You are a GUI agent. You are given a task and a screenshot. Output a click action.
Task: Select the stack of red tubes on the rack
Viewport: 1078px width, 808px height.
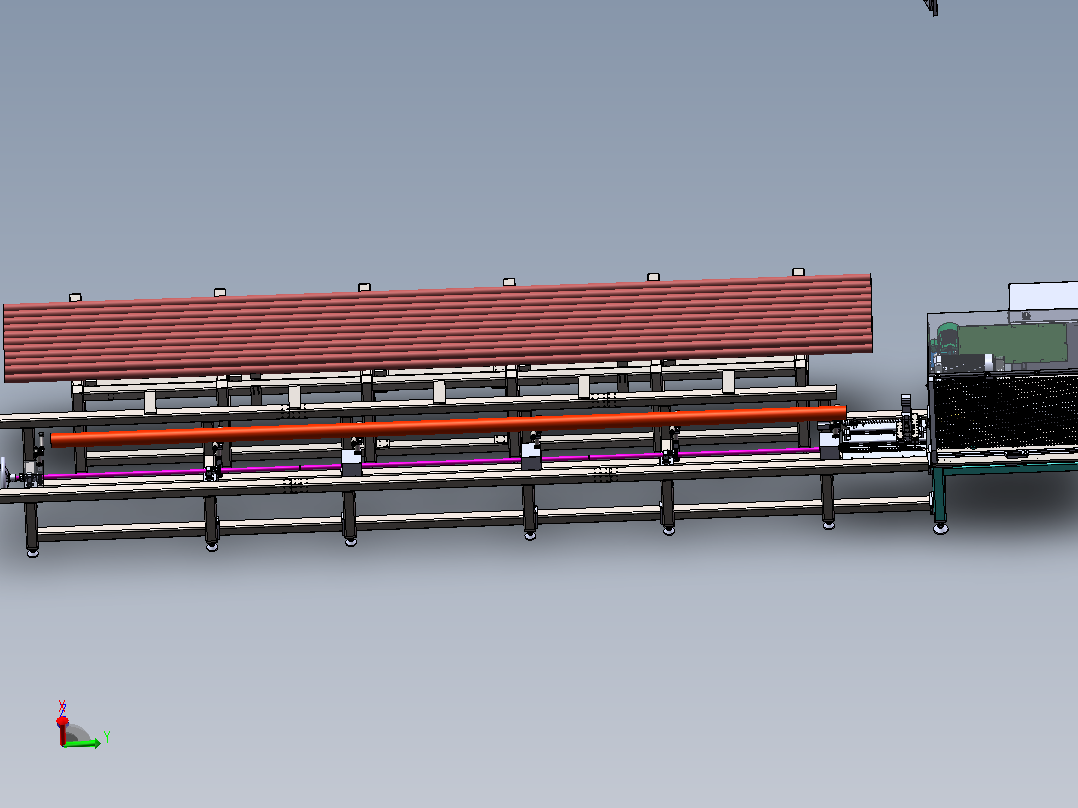click(438, 327)
